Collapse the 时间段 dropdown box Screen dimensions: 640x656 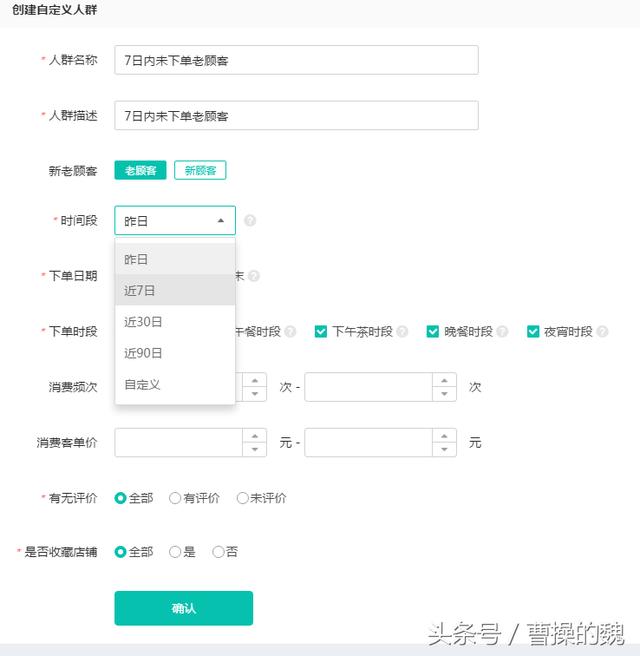(x=175, y=220)
